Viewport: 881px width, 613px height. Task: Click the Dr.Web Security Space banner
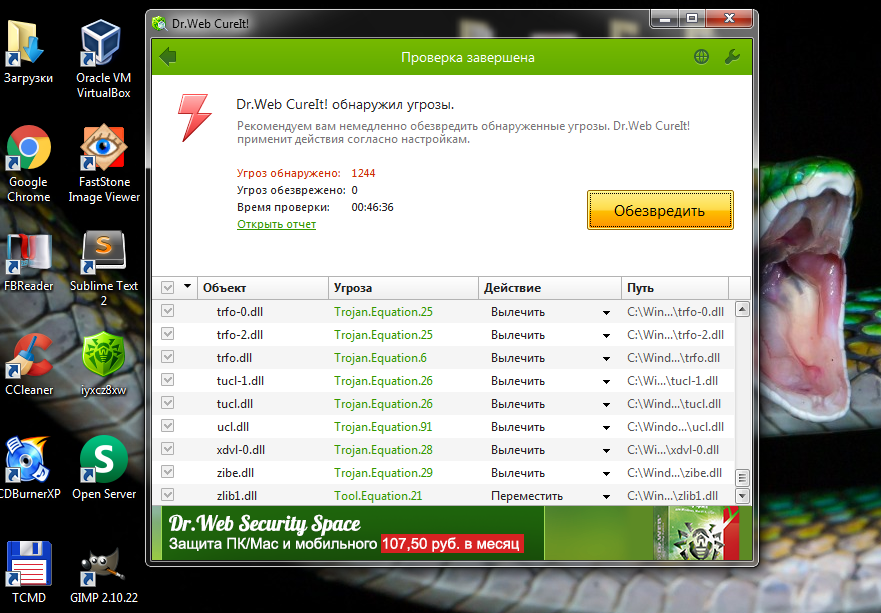452,533
